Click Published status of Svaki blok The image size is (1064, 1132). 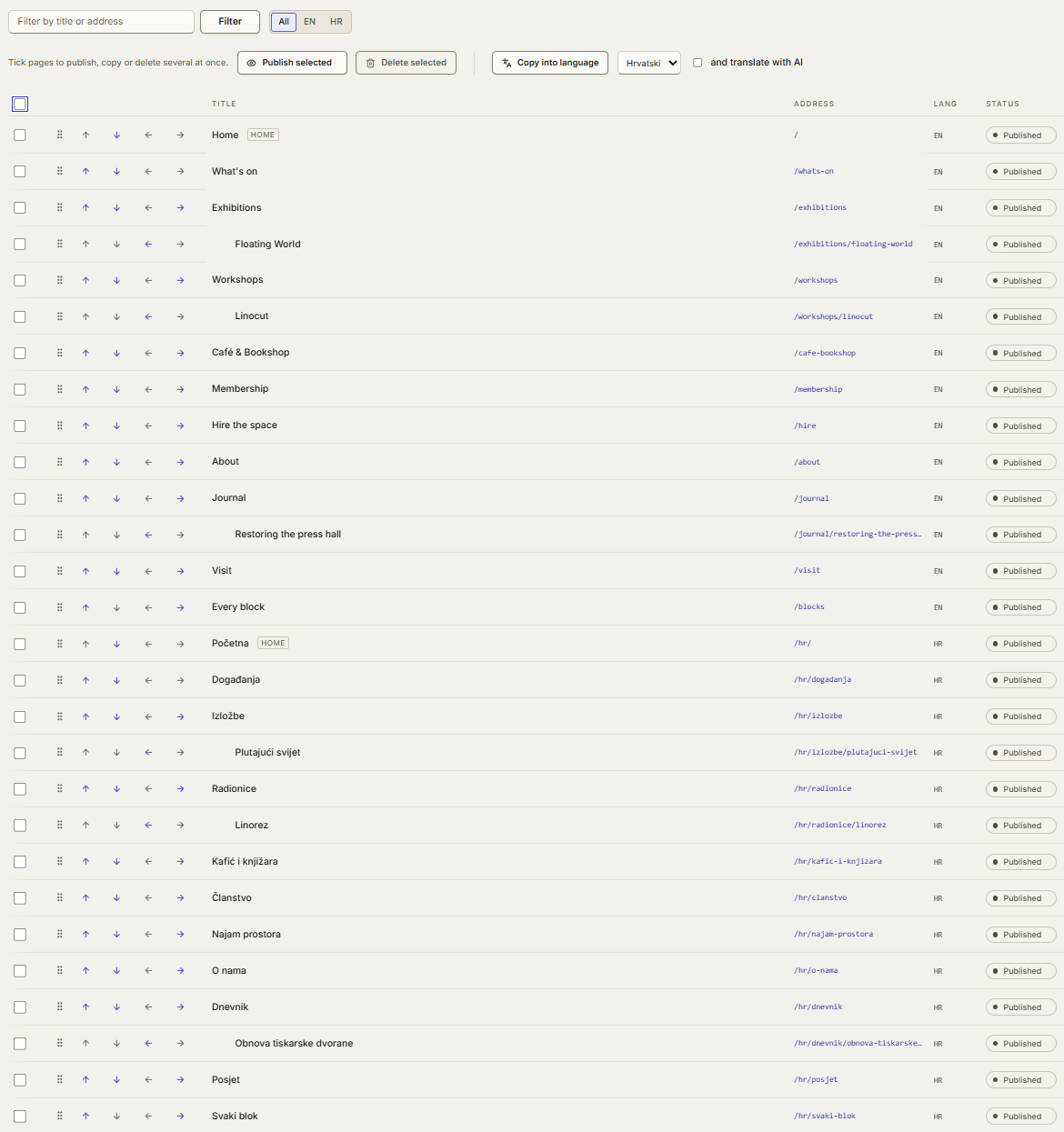1020,1117
